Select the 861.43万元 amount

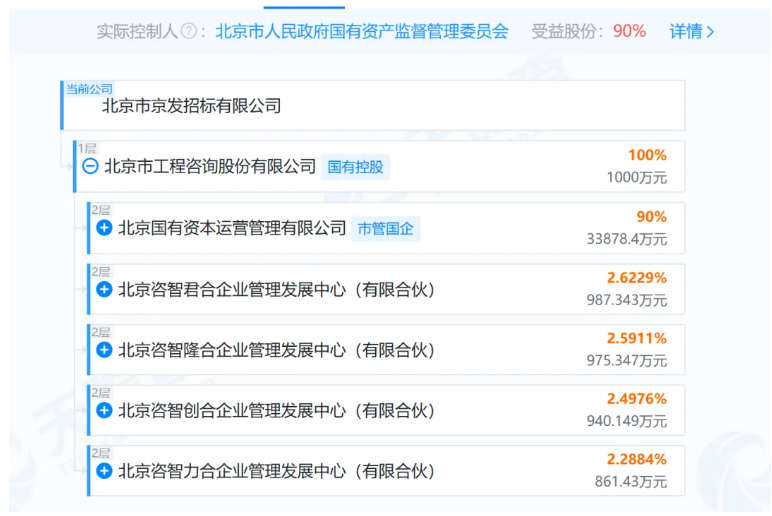631,482
